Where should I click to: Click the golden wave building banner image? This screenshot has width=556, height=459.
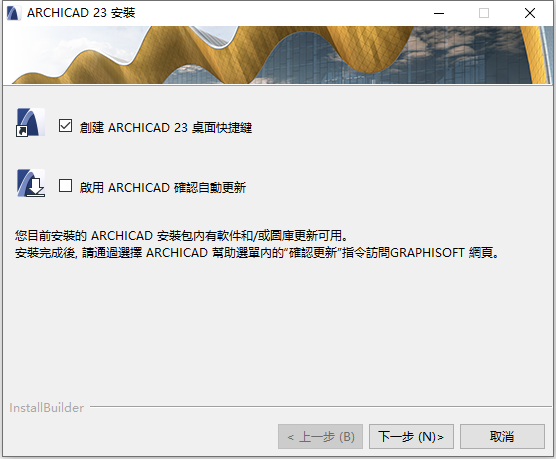click(x=278, y=55)
